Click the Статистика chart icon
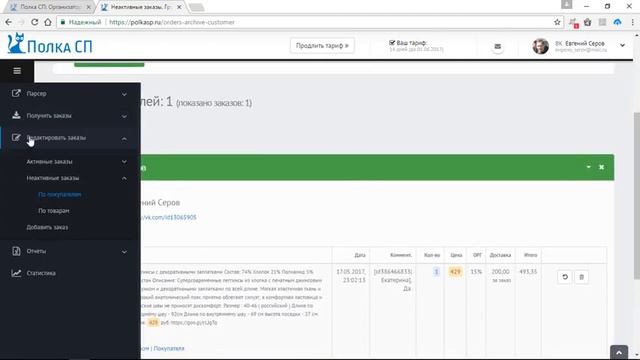The image size is (640, 360). coord(16,273)
